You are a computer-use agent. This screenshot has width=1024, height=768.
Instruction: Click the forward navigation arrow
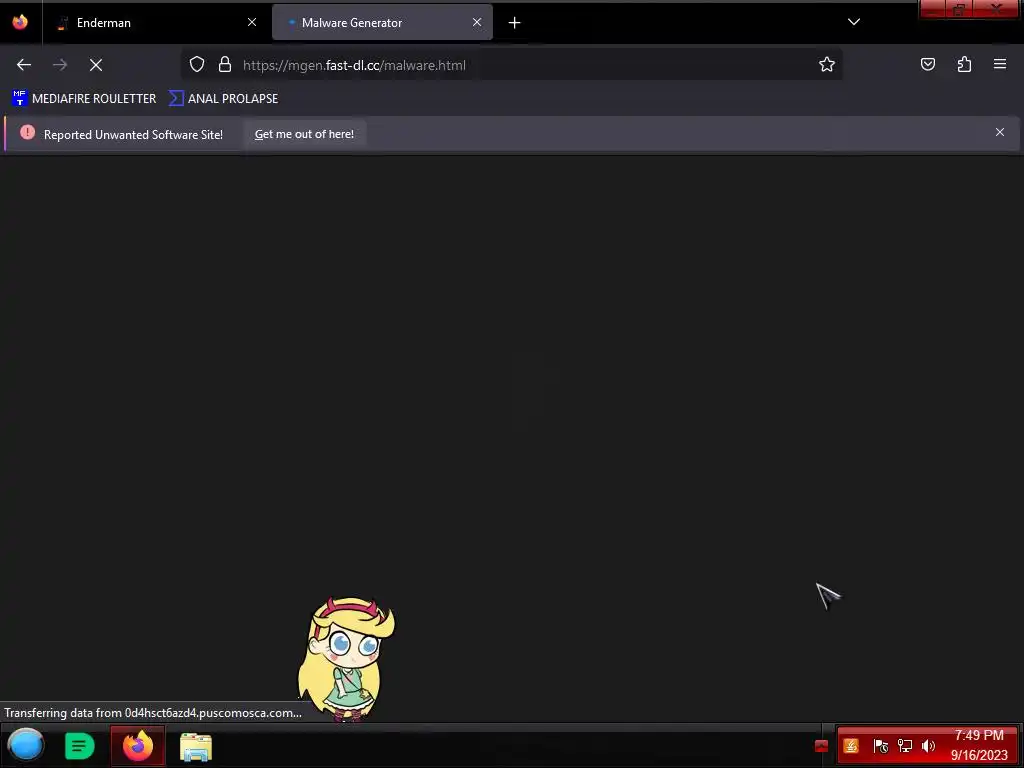(x=59, y=65)
